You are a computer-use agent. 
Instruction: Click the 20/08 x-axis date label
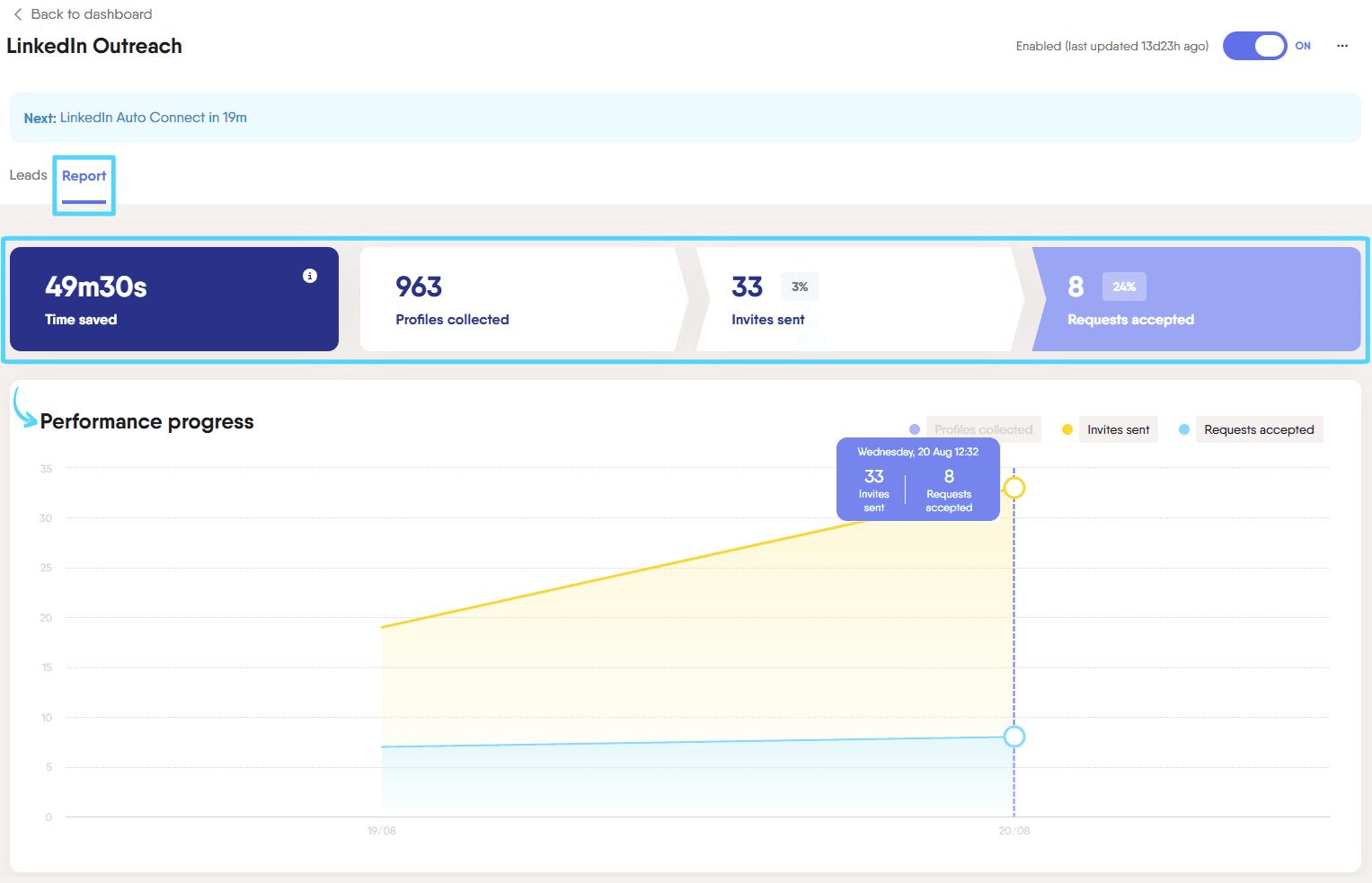pyautogui.click(x=1014, y=831)
